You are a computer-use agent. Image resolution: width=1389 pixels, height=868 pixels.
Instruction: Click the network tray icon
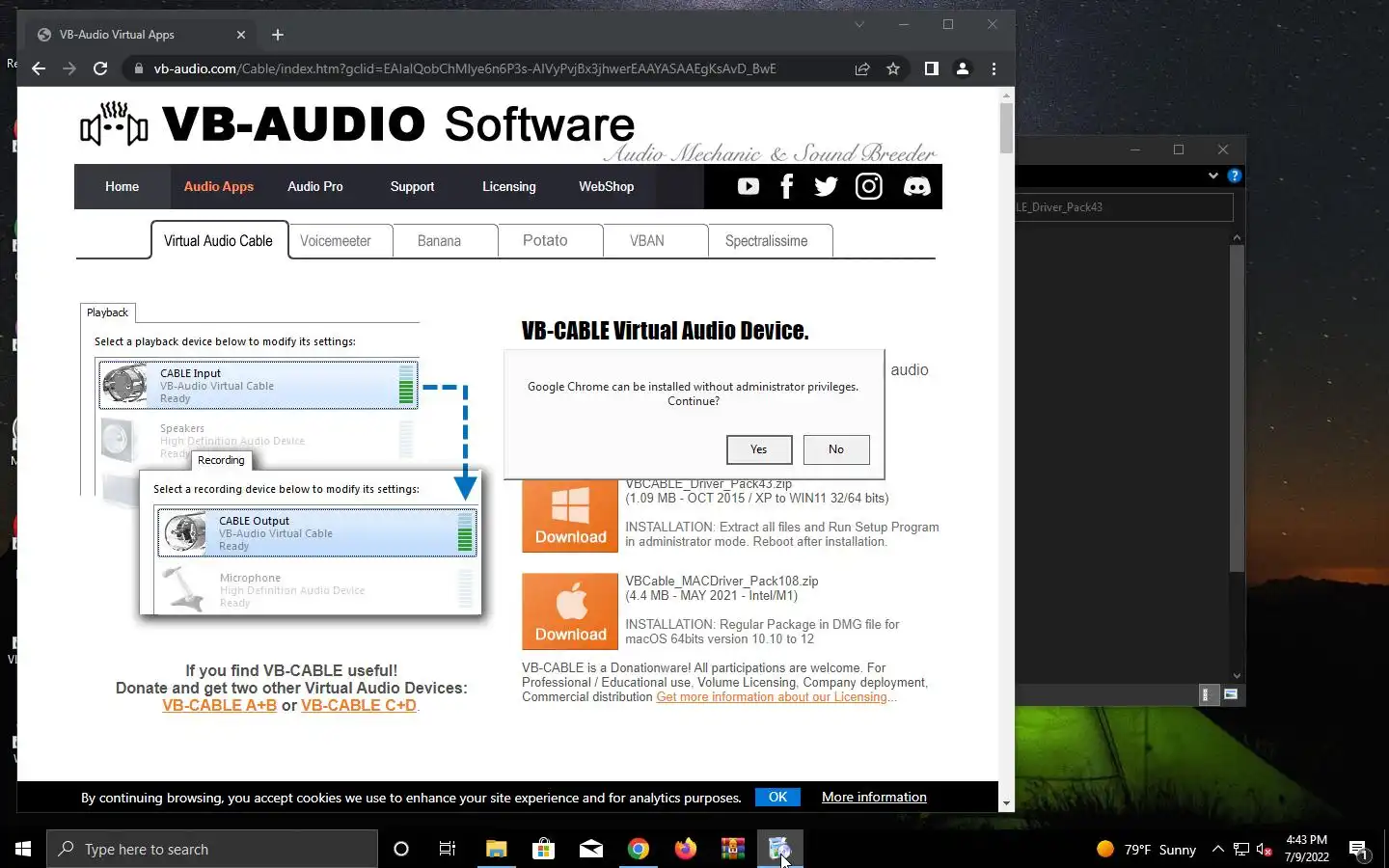[x=1241, y=850]
